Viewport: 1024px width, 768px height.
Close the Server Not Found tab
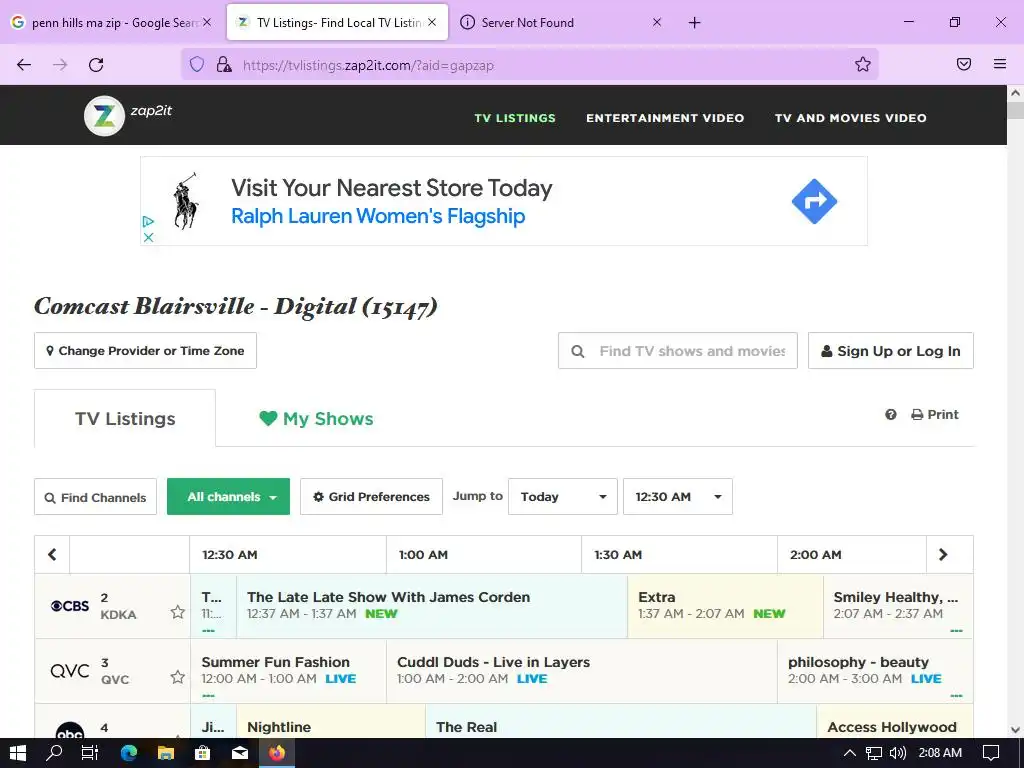(657, 22)
